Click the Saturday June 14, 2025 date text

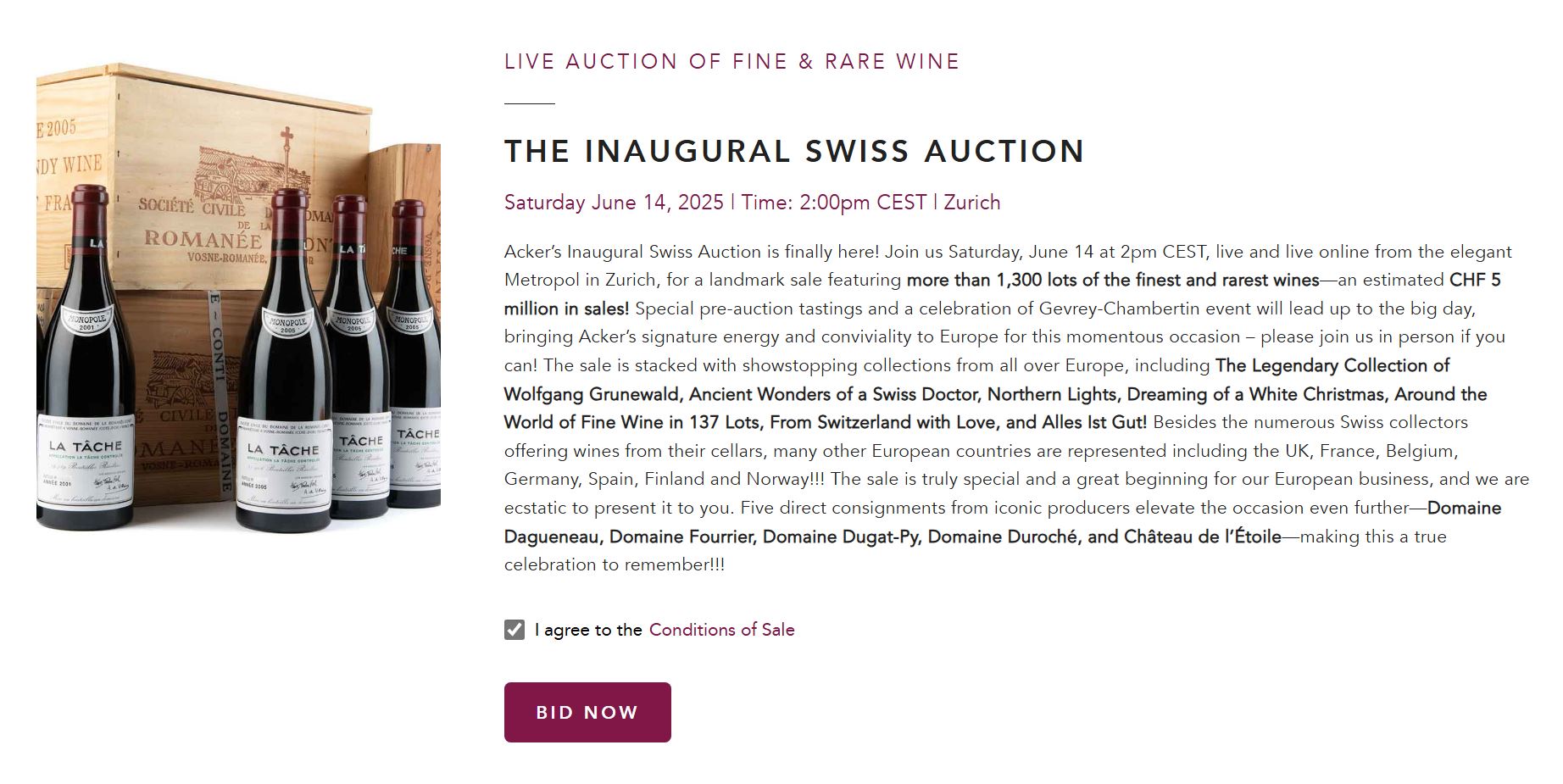coord(614,203)
